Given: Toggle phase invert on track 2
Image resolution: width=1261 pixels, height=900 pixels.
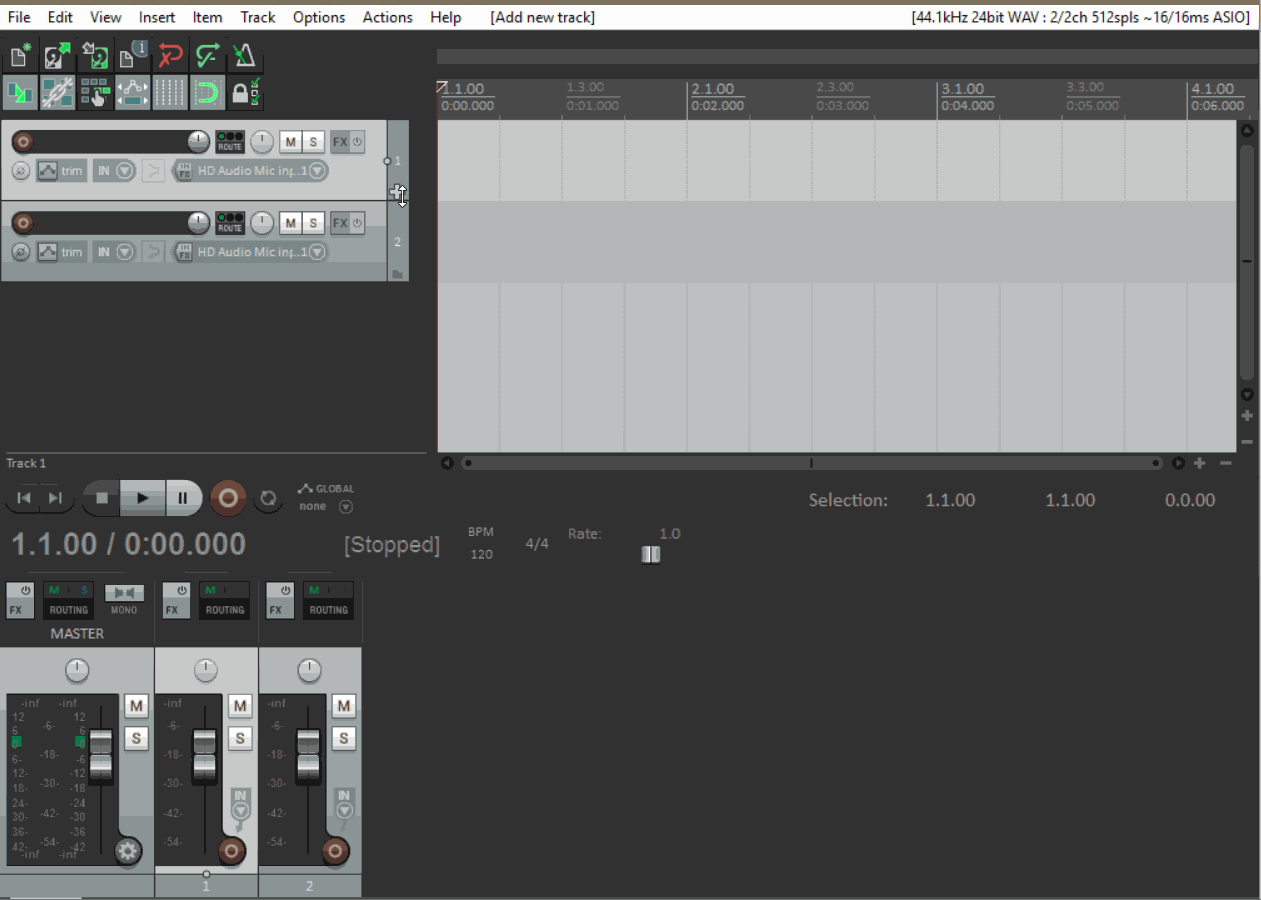Looking at the screenshot, I should tap(21, 252).
